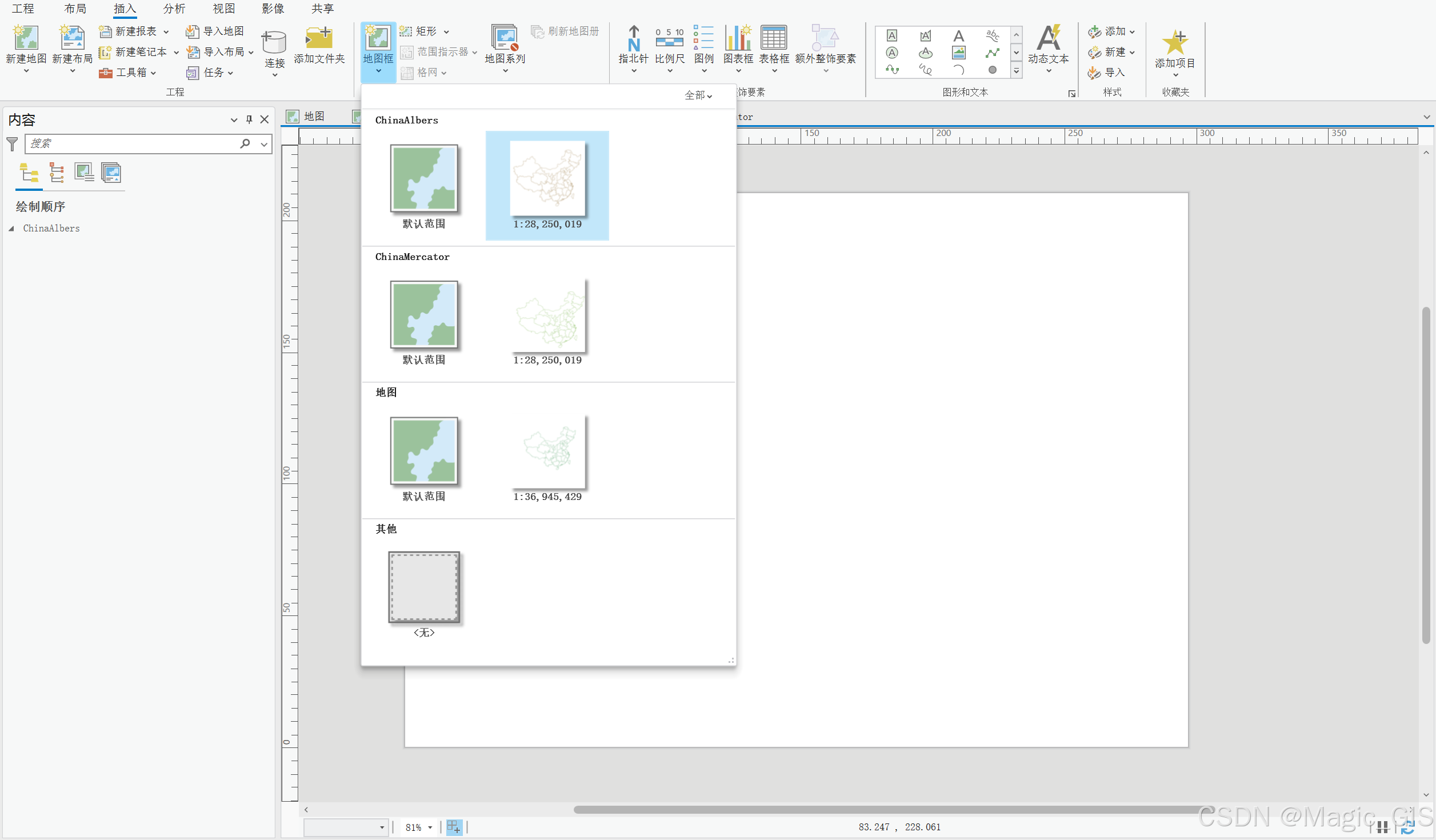Switch to the 地图 view tab
Image resolution: width=1436 pixels, height=840 pixels.
point(313,117)
